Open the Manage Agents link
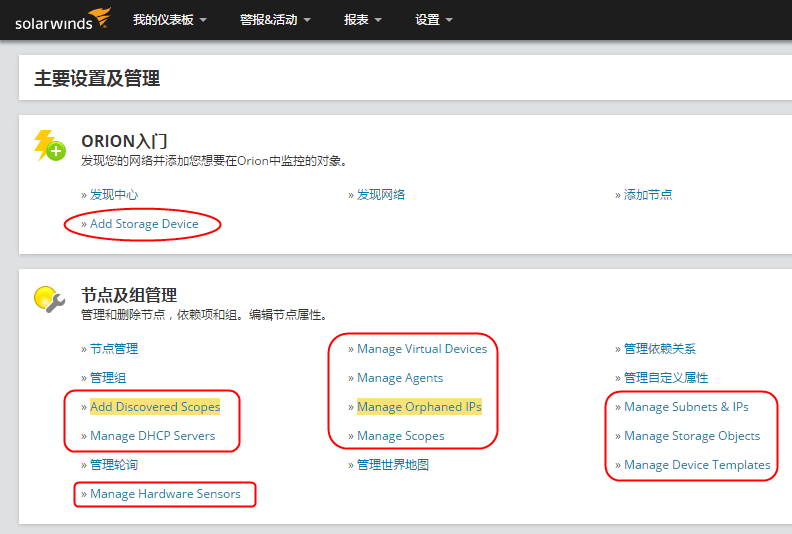This screenshot has height=534, width=792. tap(400, 378)
